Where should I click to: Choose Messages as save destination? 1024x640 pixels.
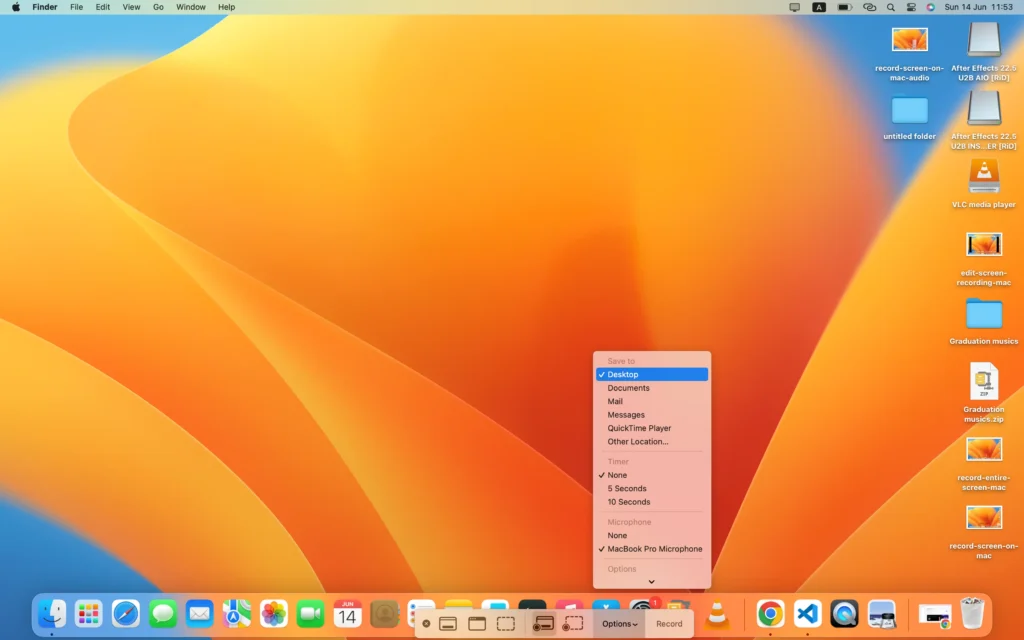click(652, 415)
